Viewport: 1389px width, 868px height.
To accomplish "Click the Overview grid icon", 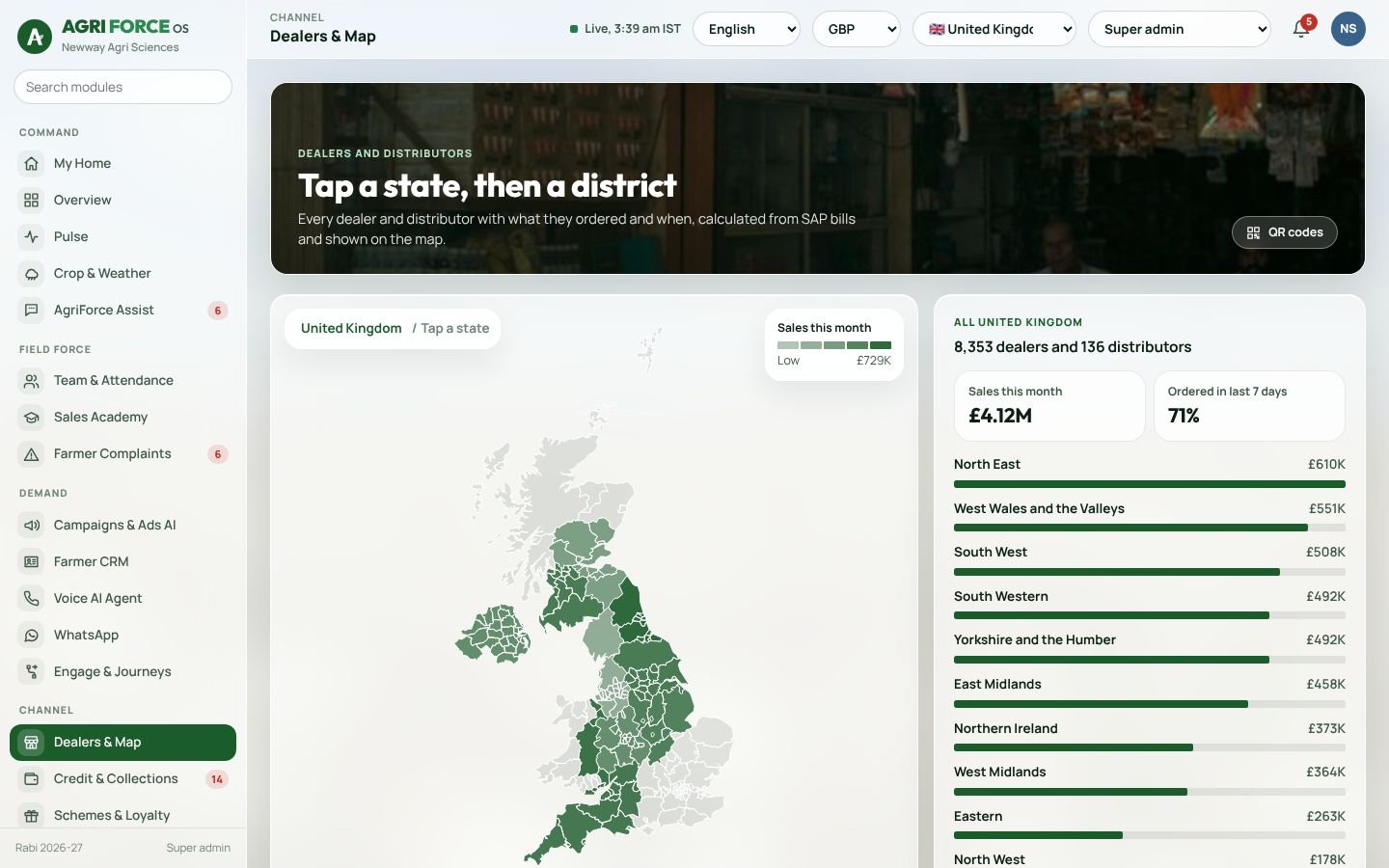I will 32,200.
